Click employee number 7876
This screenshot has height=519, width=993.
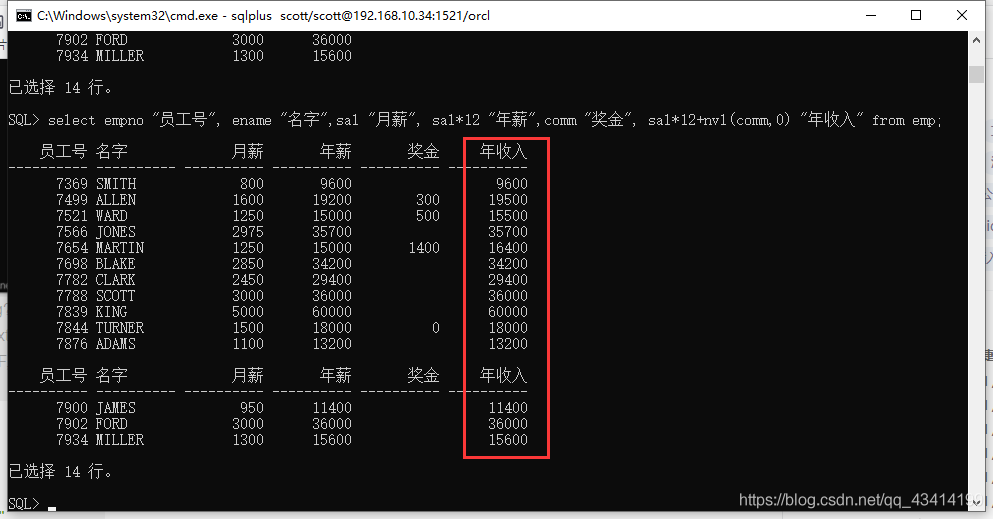tap(72, 344)
